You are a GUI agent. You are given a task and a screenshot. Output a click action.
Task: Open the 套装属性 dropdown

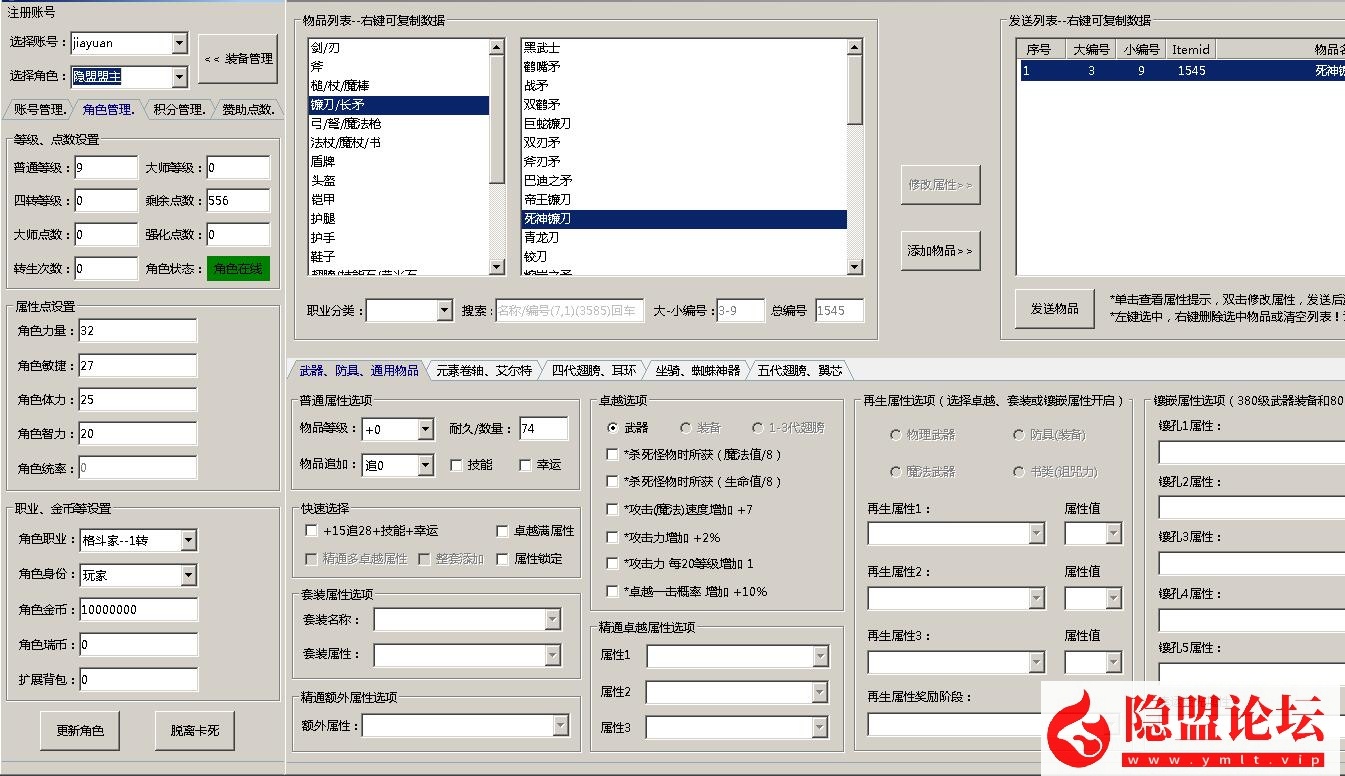(x=553, y=655)
